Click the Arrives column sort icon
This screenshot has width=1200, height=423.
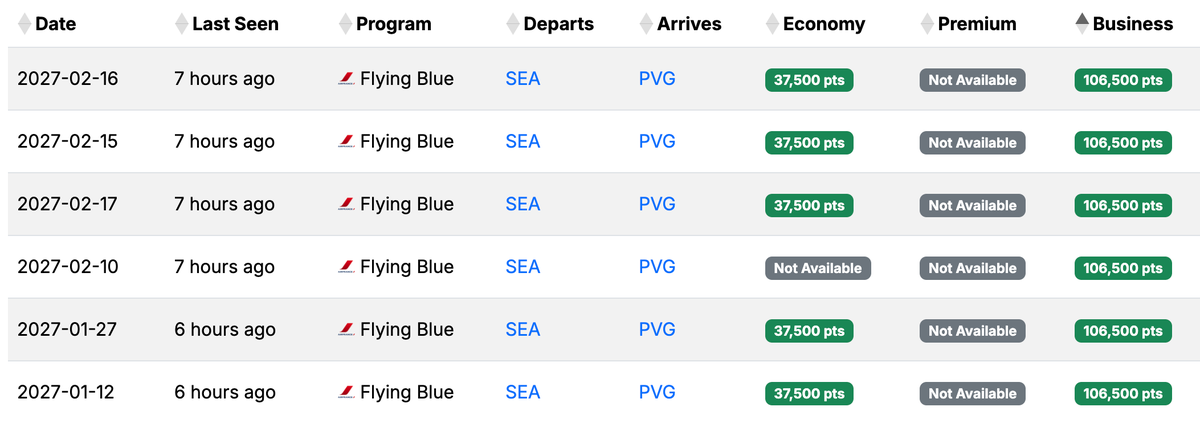click(646, 24)
